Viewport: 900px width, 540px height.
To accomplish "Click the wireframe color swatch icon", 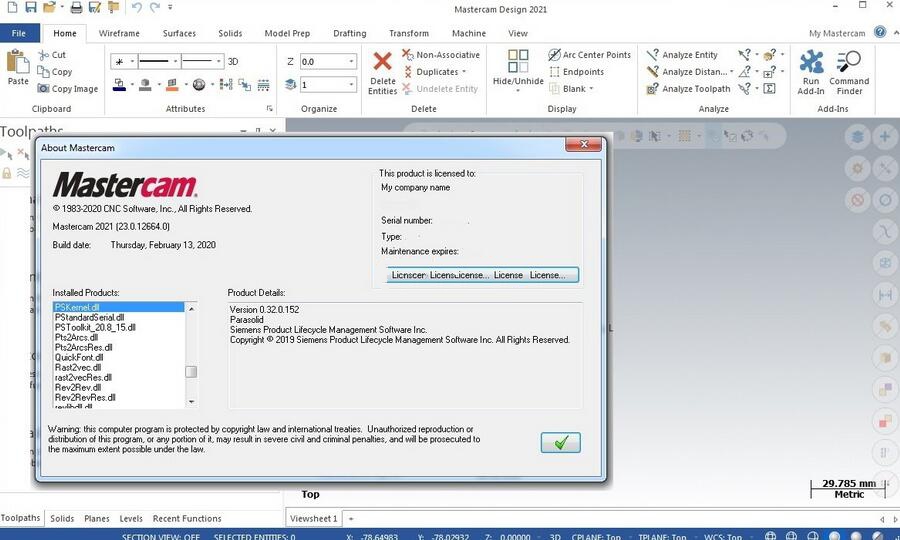I will (119, 85).
